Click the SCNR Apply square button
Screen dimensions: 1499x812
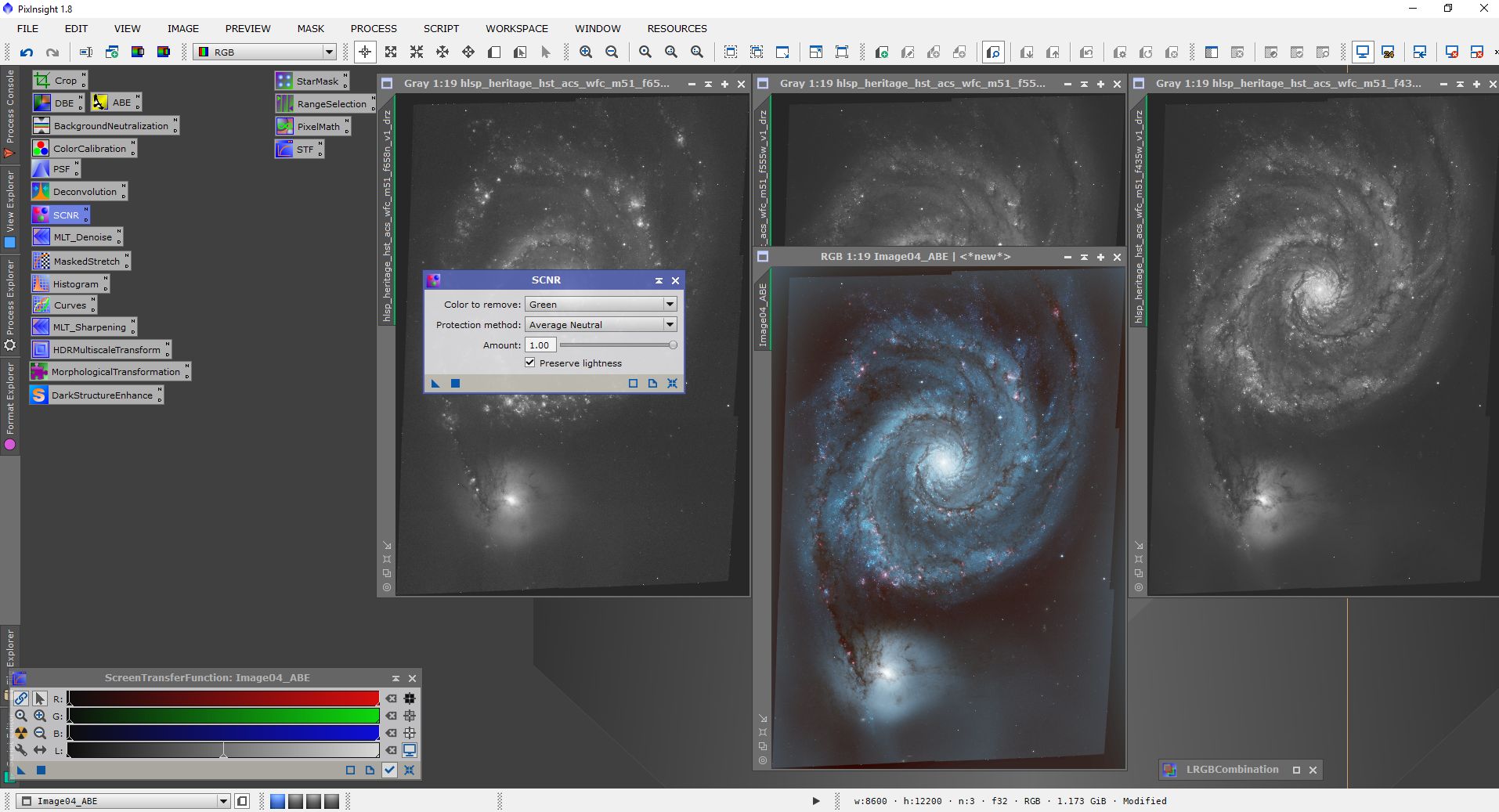pyautogui.click(x=455, y=384)
